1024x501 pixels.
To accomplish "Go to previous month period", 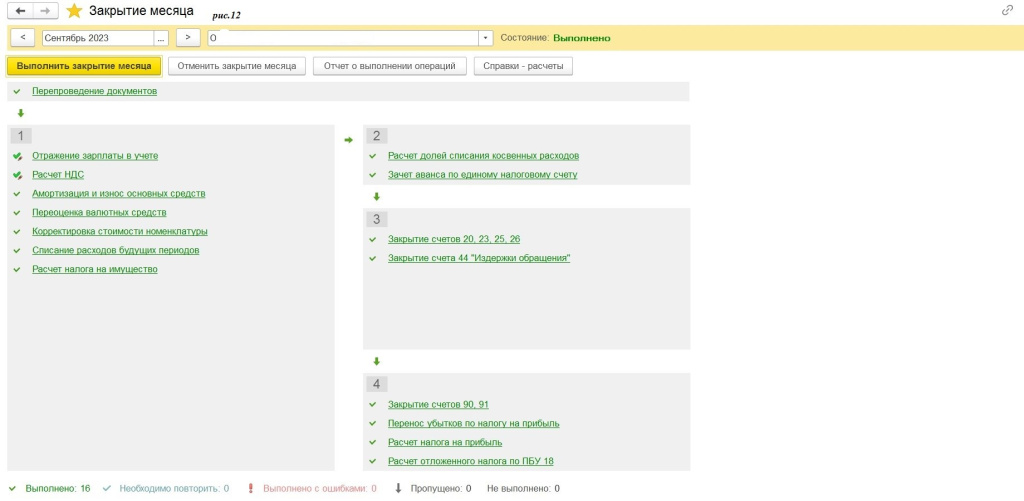I will (x=22, y=38).
